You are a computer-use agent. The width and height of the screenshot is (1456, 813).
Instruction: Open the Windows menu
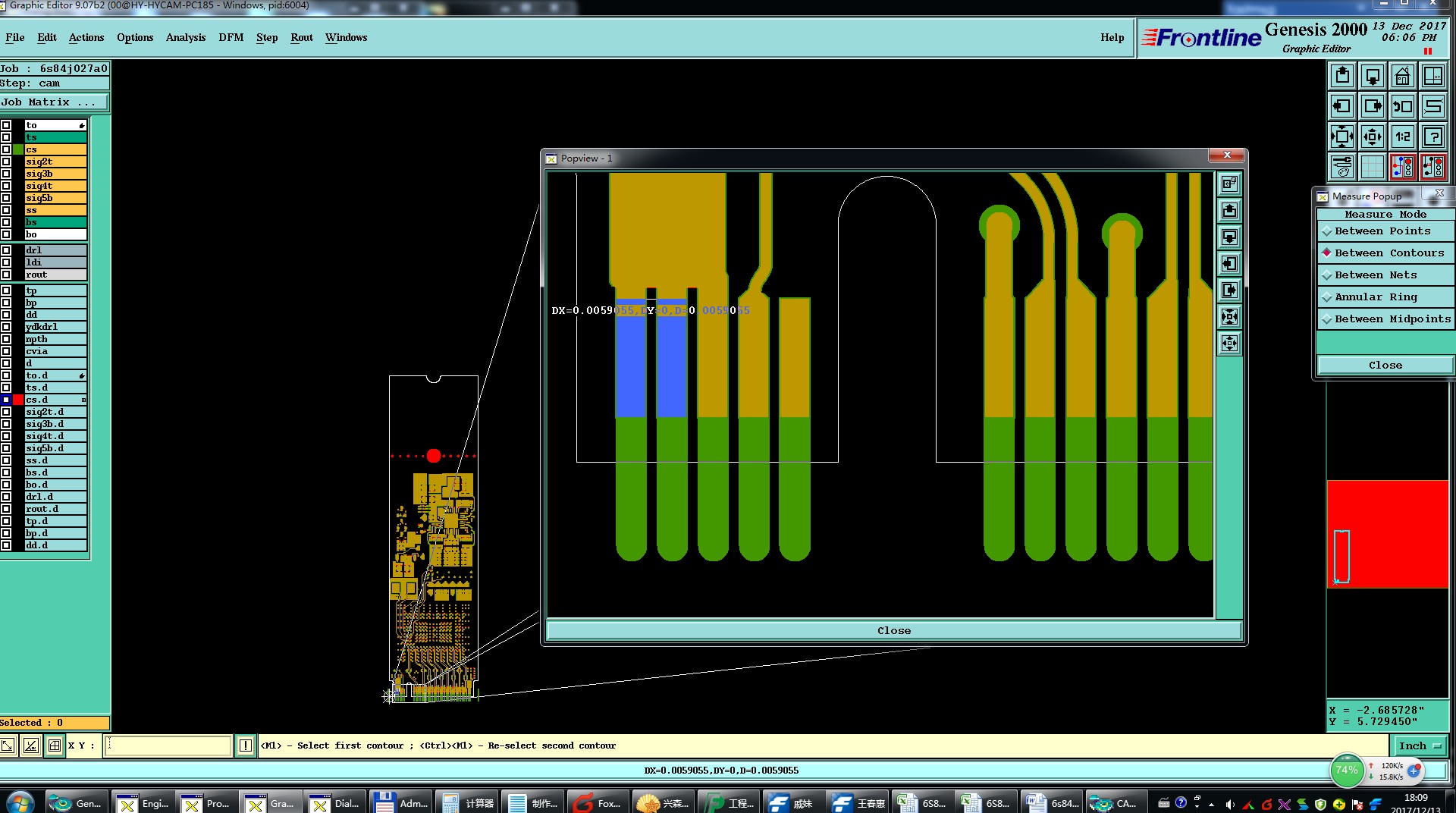coord(347,37)
